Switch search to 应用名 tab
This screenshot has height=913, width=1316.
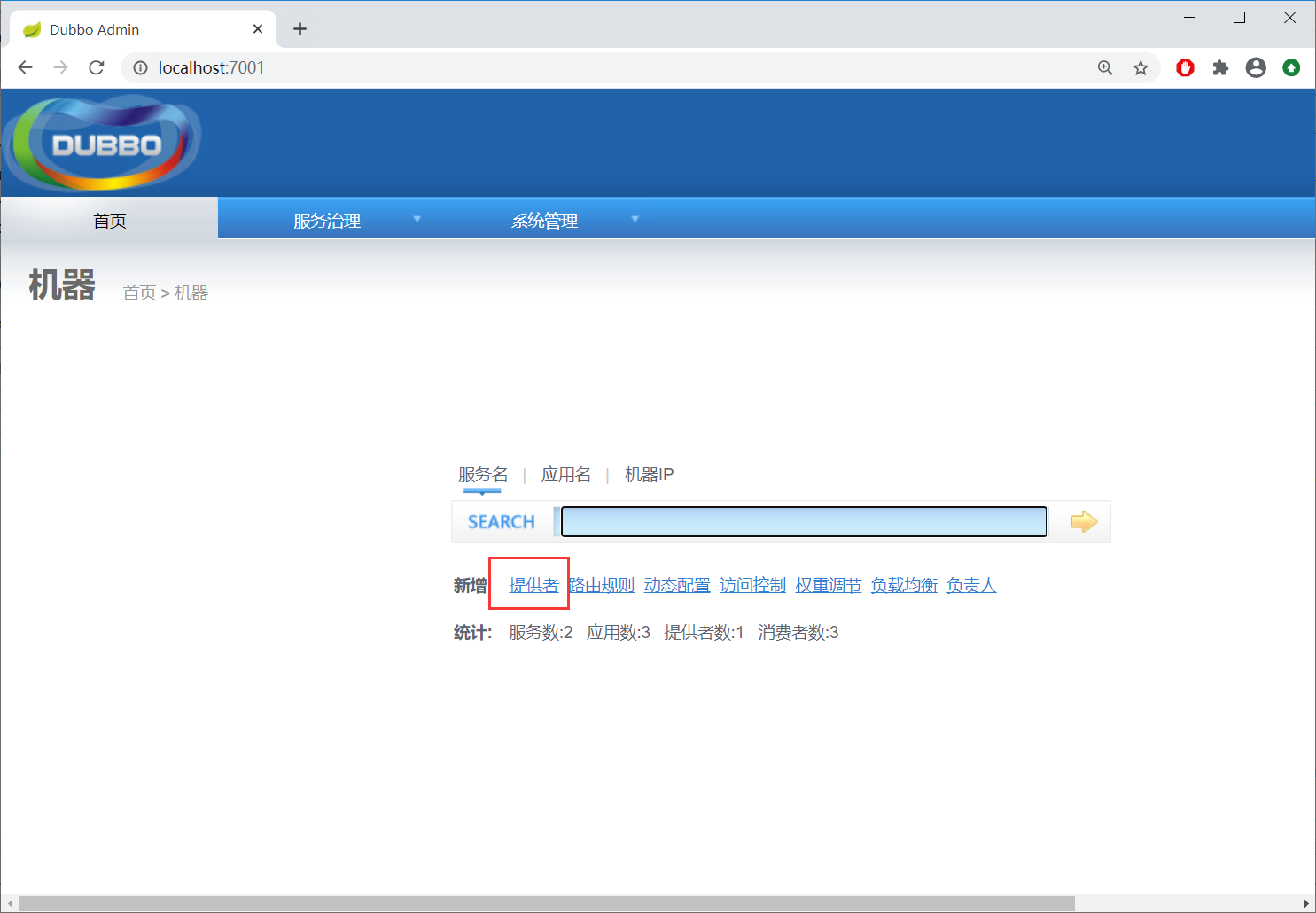[x=565, y=474]
